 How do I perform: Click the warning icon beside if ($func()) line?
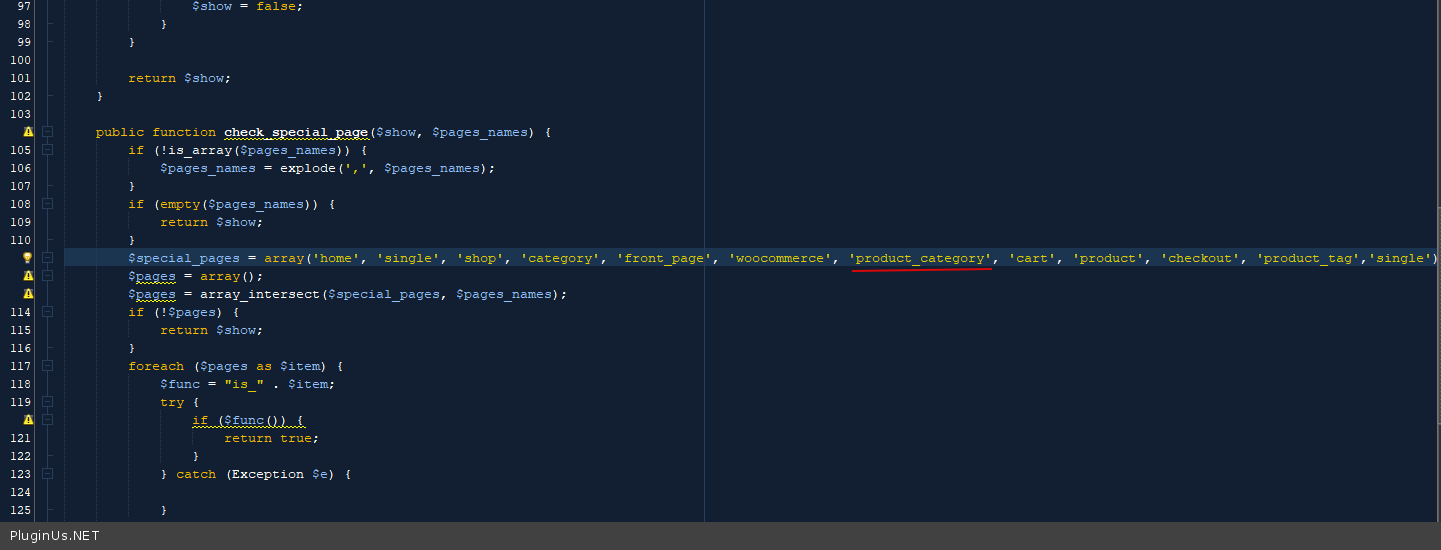tap(28, 420)
